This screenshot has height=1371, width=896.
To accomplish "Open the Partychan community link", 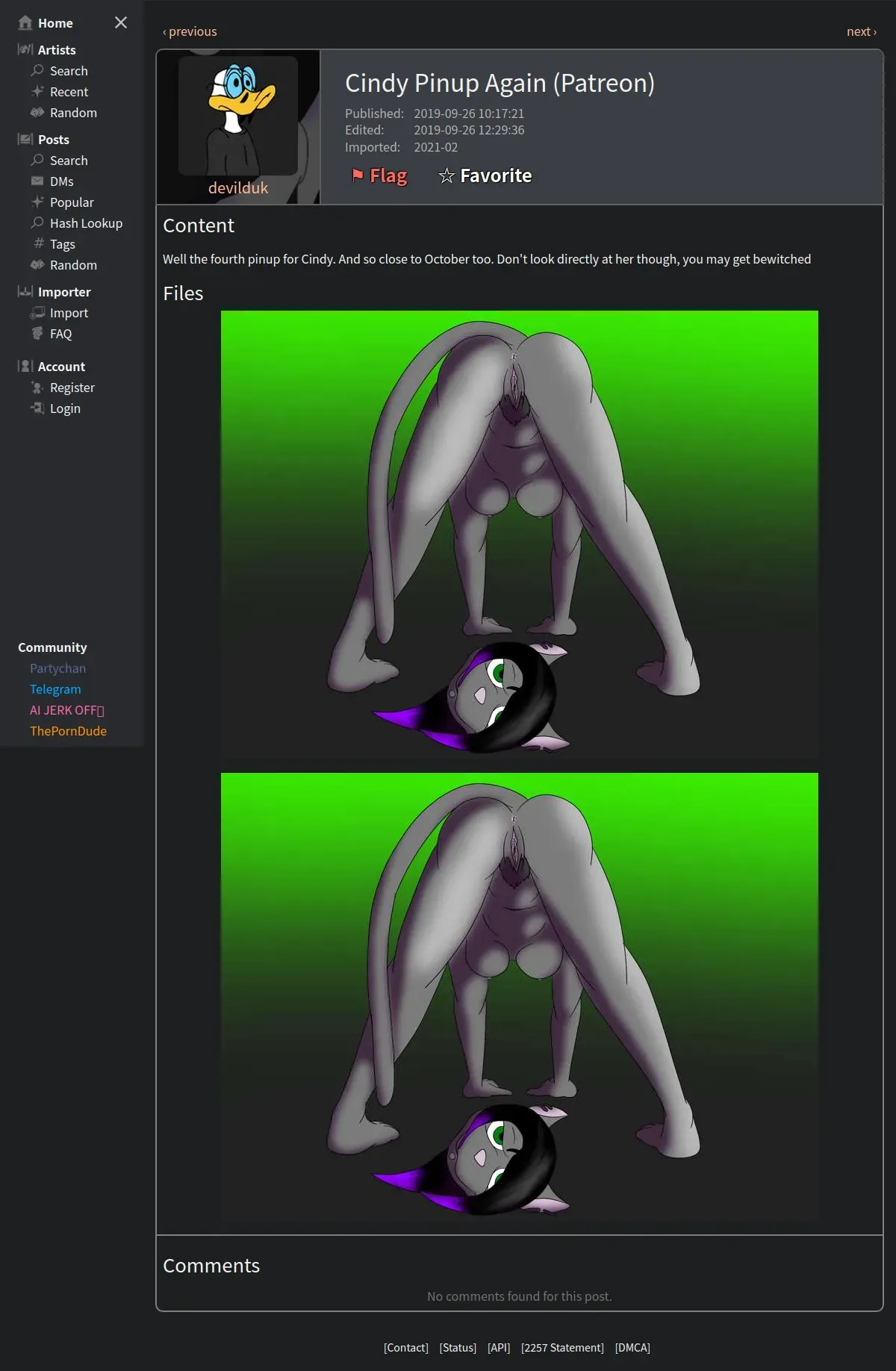I will [x=57, y=668].
